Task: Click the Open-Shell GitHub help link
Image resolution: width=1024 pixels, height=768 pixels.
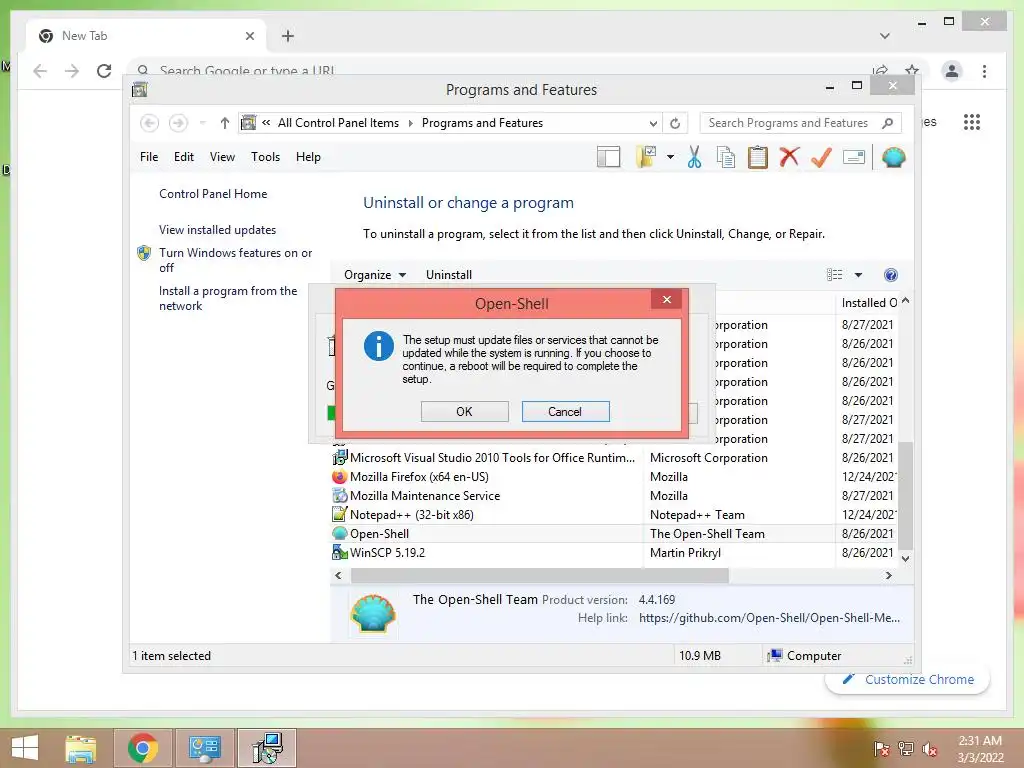Action: 769,618
